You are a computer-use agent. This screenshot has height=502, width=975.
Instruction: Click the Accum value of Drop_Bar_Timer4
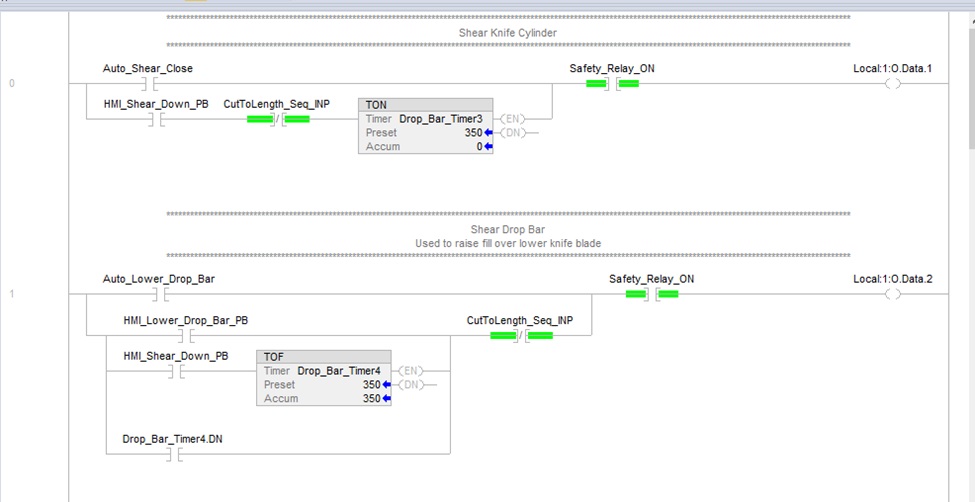[x=371, y=398]
